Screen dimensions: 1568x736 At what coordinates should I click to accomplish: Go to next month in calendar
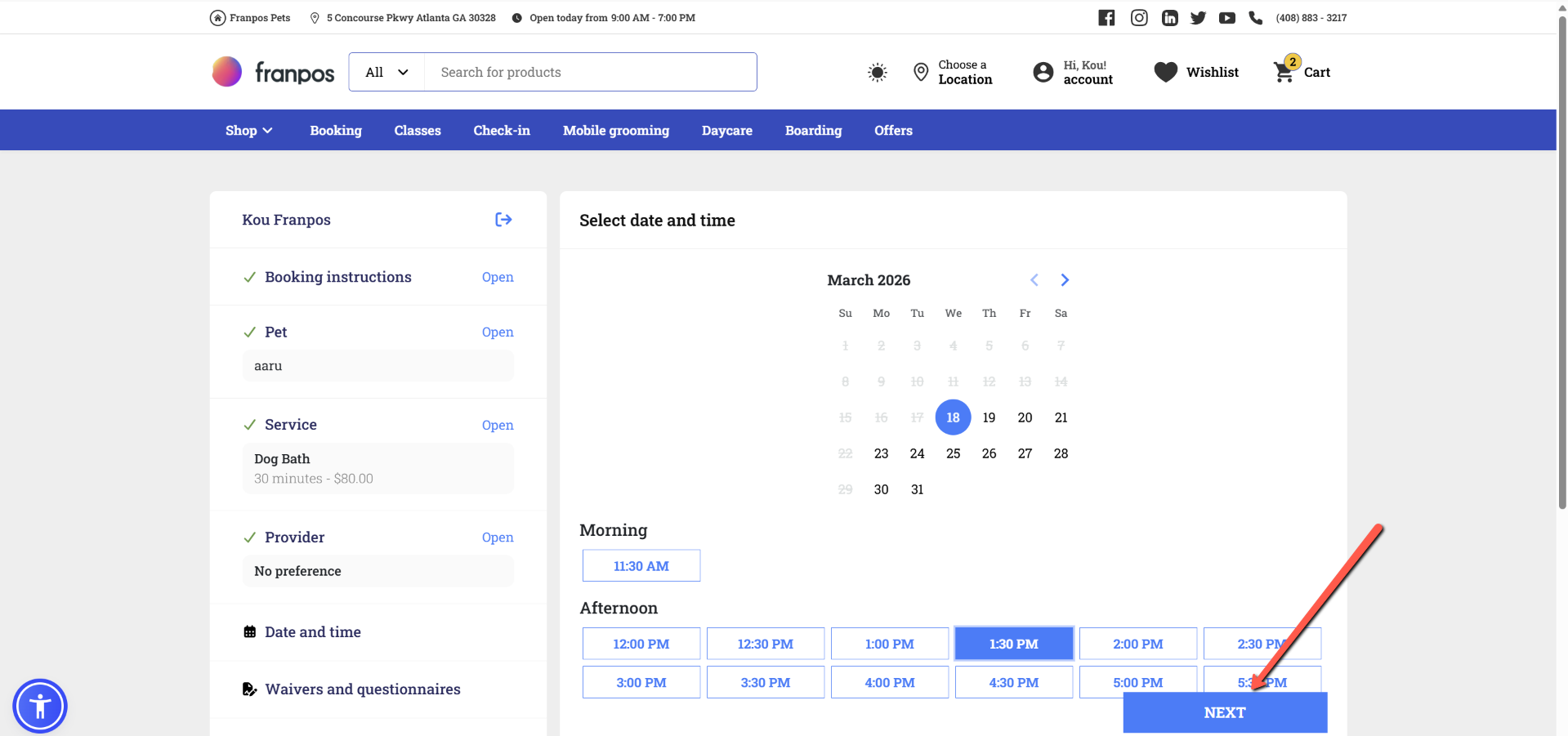pyautogui.click(x=1064, y=280)
